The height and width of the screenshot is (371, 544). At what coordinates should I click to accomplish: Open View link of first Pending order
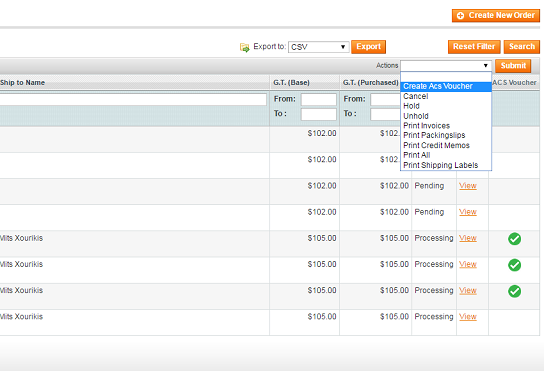pyautogui.click(x=468, y=186)
